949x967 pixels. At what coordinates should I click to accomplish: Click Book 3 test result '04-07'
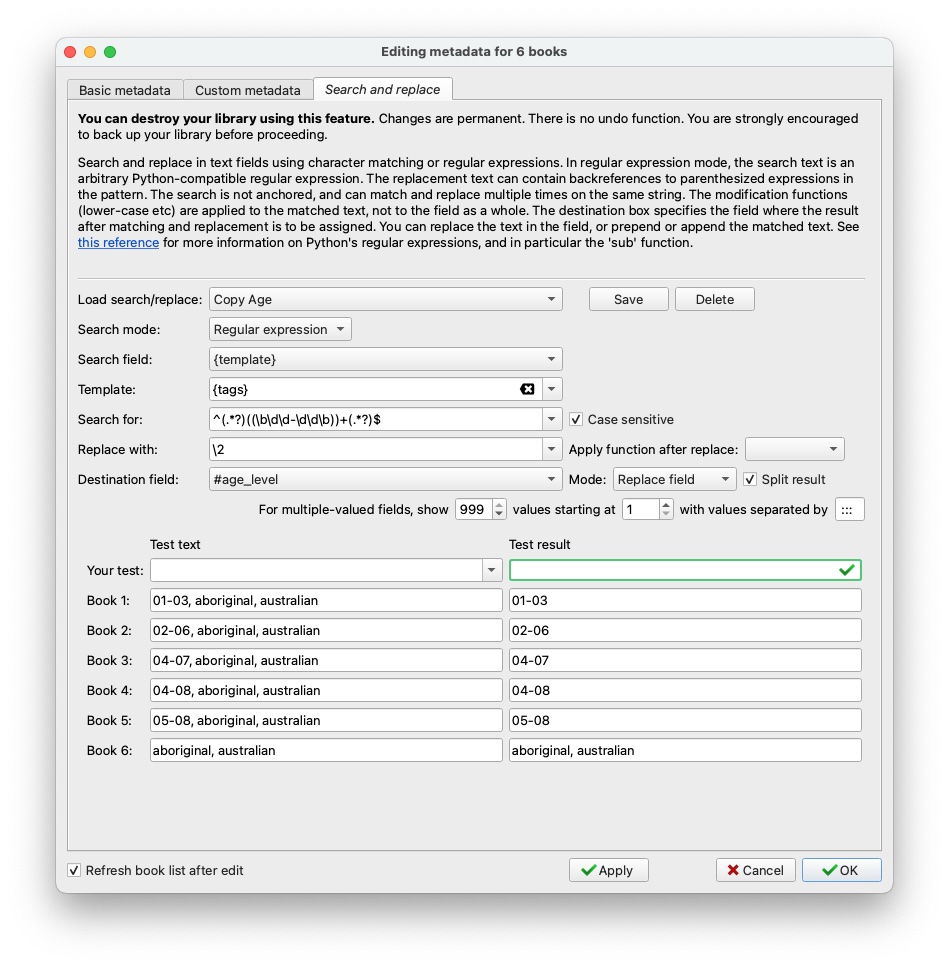(685, 660)
